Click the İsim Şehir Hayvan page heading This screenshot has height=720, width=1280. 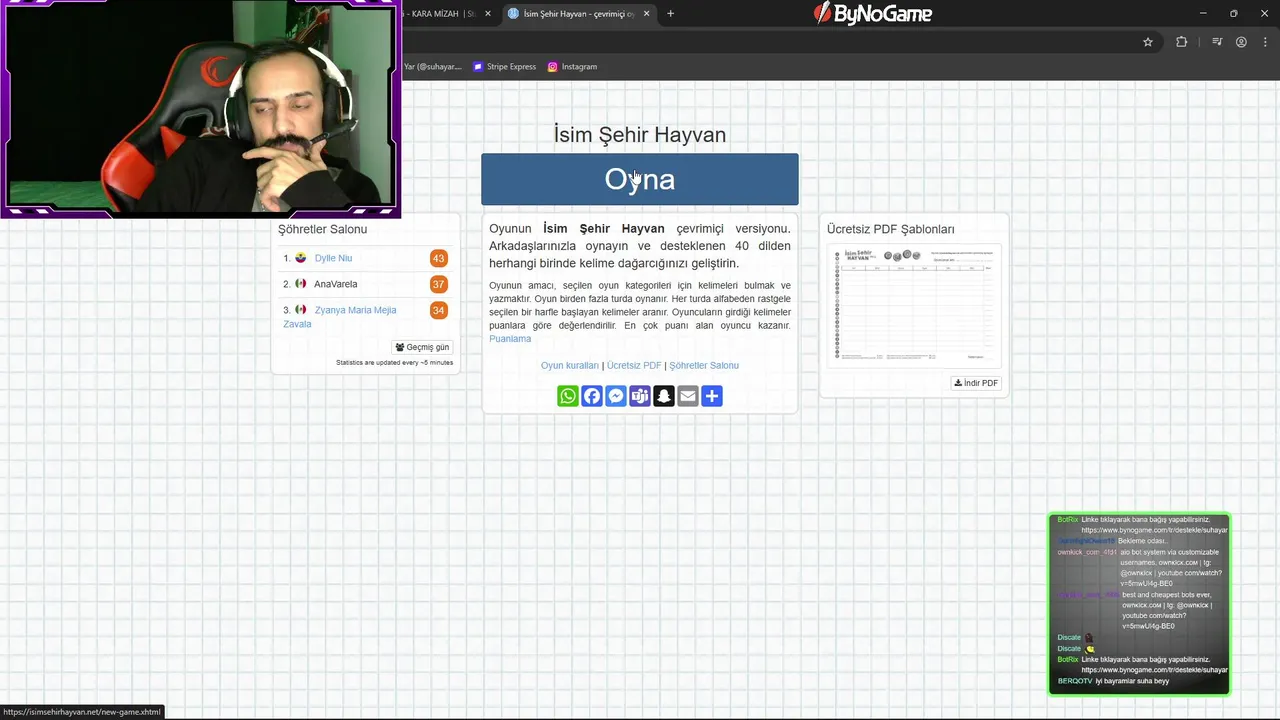640,134
